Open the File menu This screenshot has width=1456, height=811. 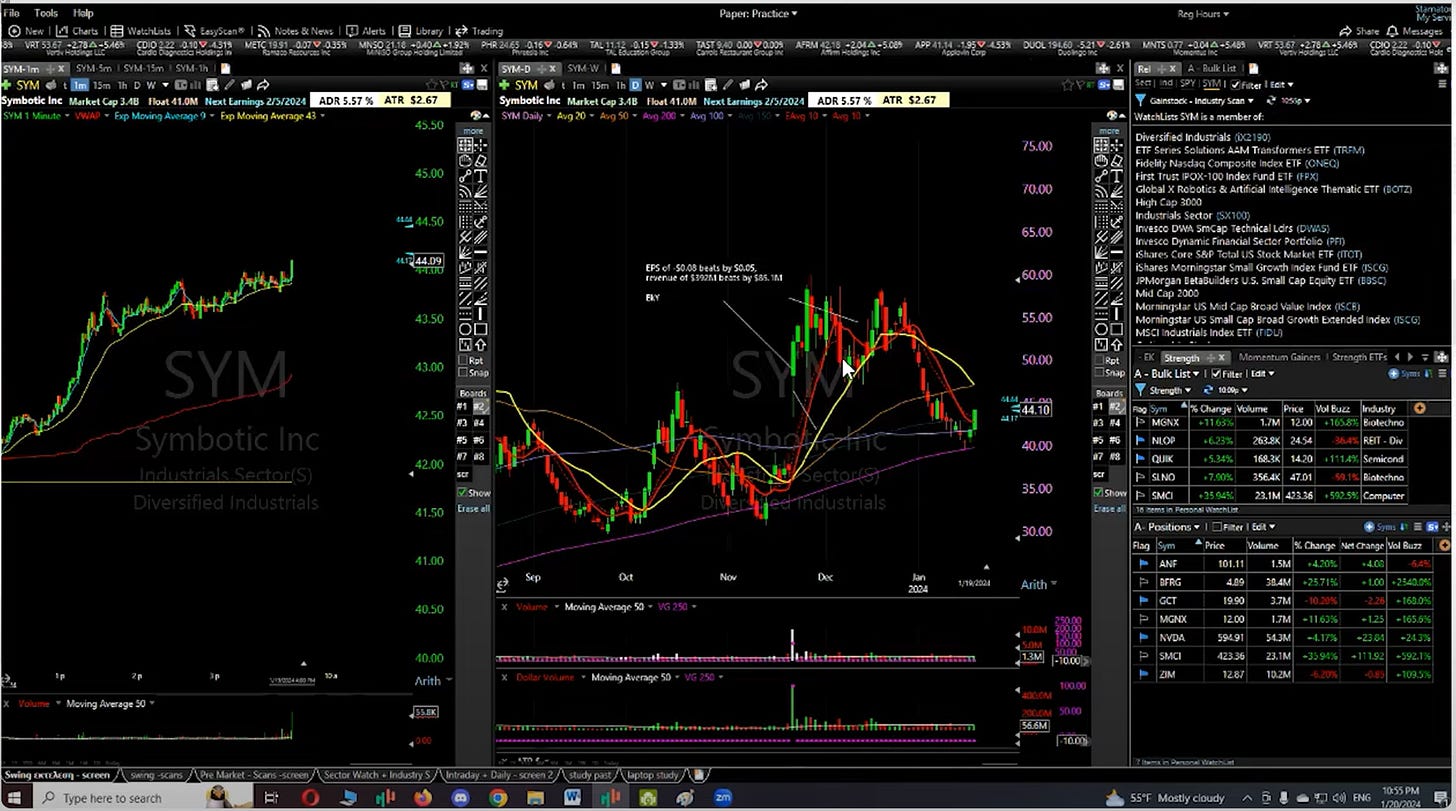(x=10, y=13)
